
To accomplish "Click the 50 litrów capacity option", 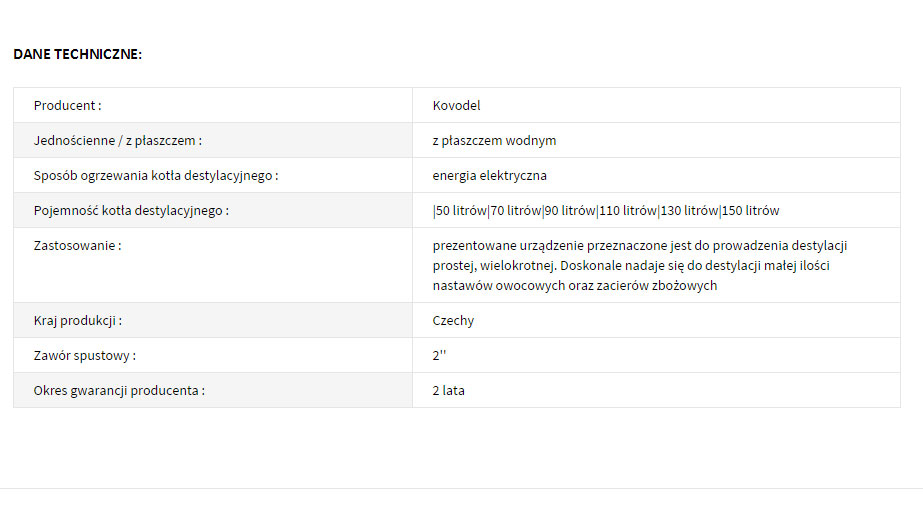I will tap(461, 211).
